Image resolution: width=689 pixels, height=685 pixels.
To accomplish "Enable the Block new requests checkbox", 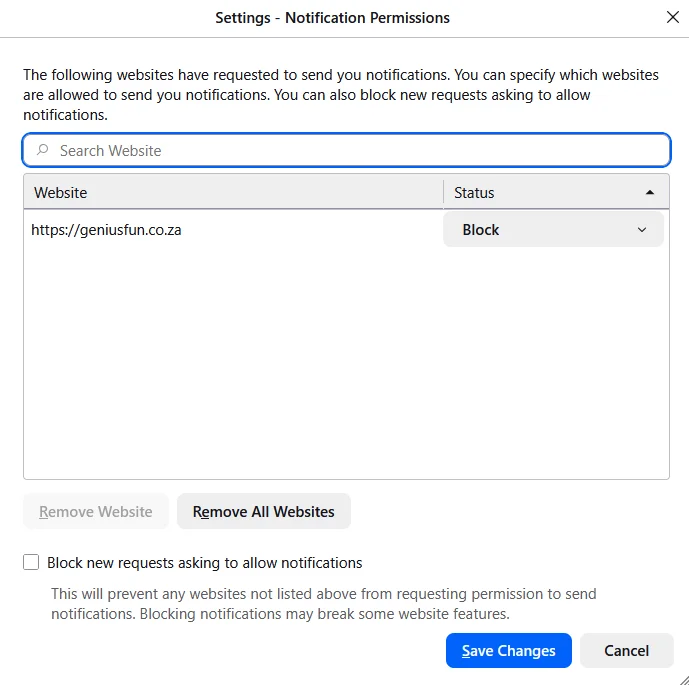I will coord(31,563).
